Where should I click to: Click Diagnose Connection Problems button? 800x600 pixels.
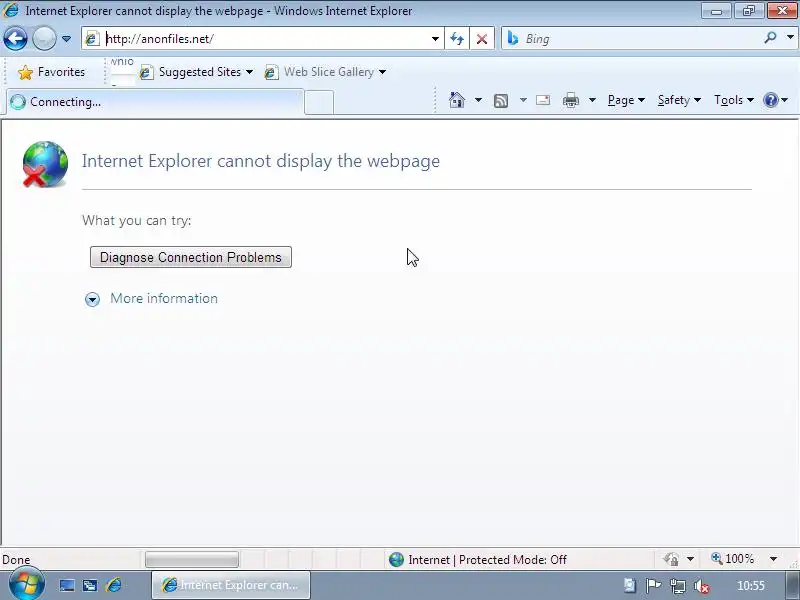(x=191, y=257)
